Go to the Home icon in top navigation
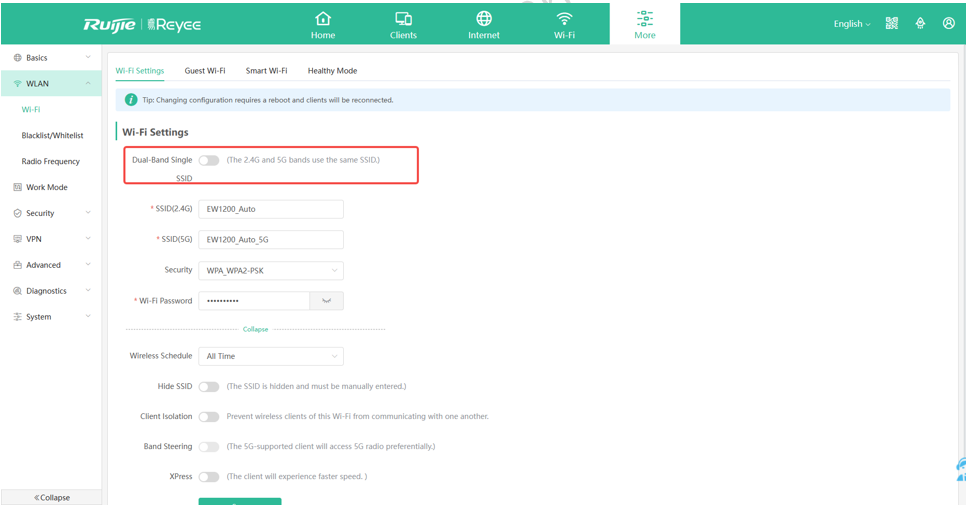966x521 pixels. click(x=323, y=19)
